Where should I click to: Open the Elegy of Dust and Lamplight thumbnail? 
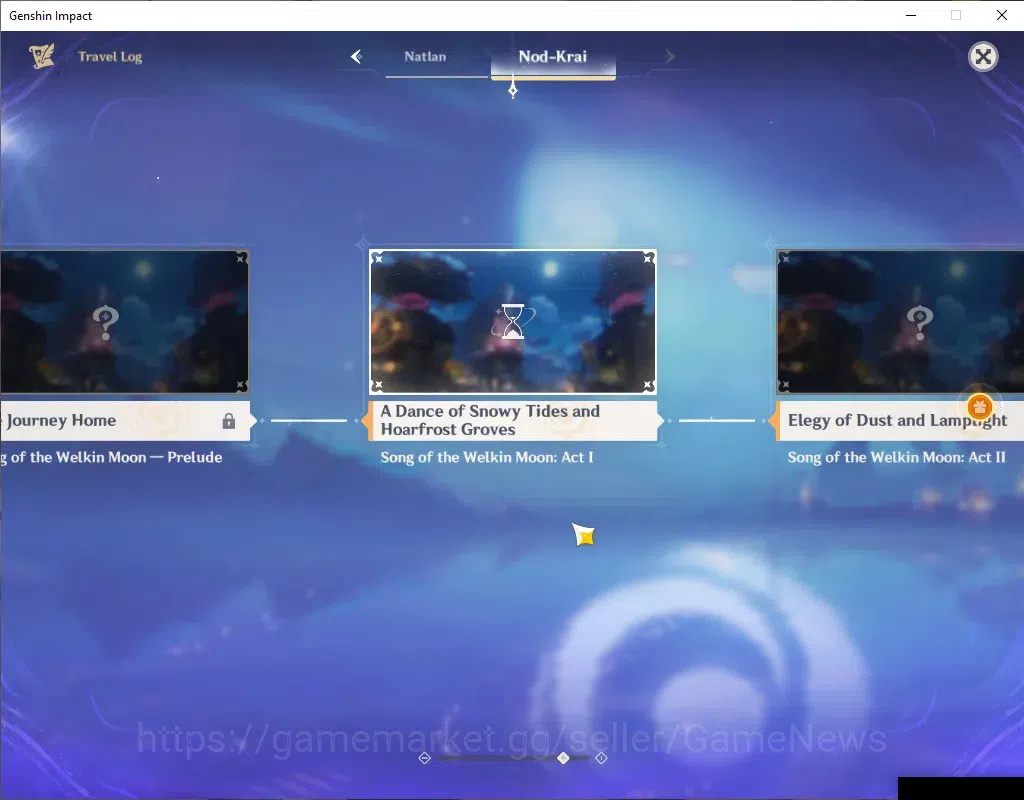pyautogui.click(x=900, y=322)
